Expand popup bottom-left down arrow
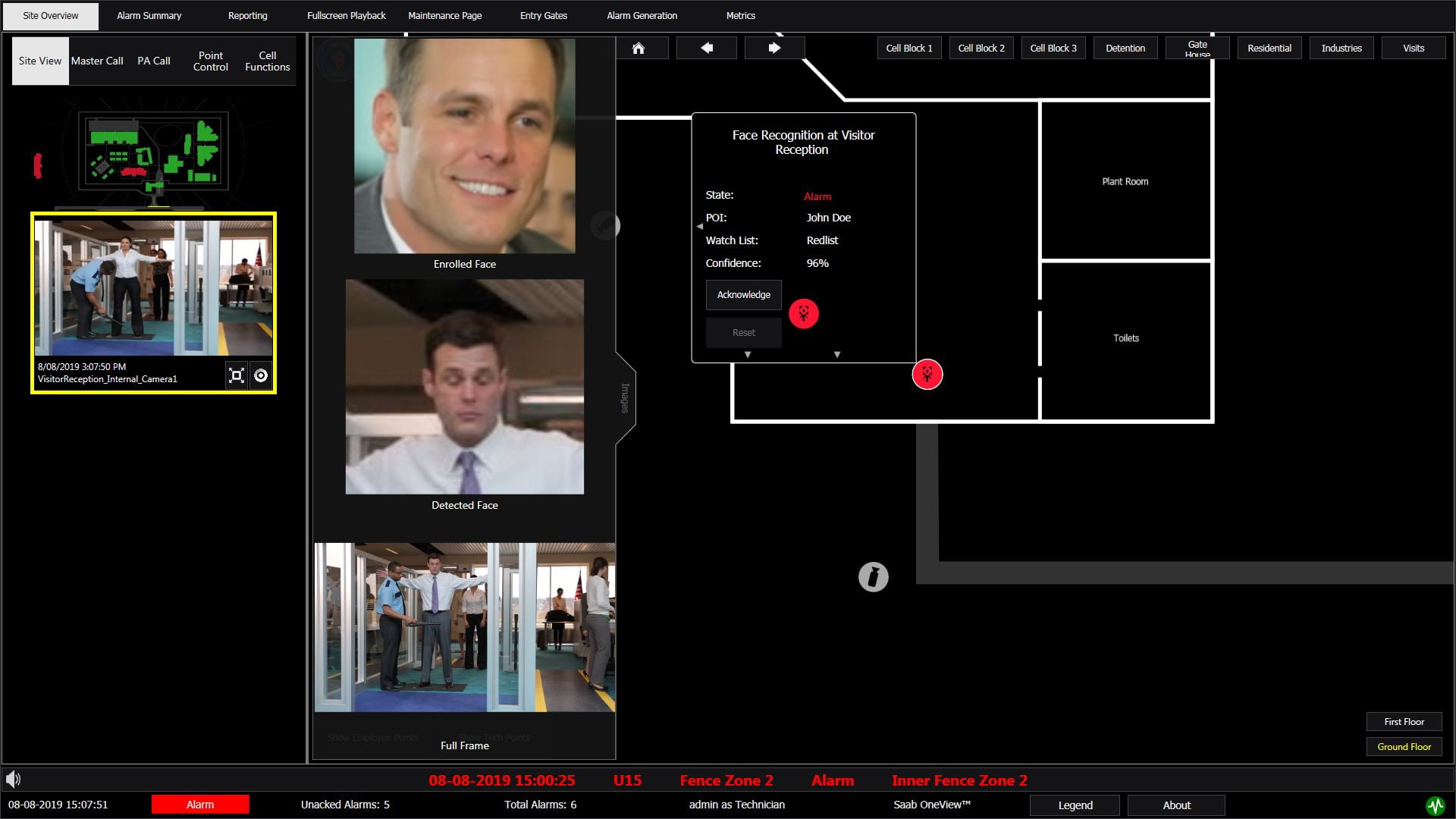Image resolution: width=1456 pixels, height=819 pixels. tap(748, 355)
